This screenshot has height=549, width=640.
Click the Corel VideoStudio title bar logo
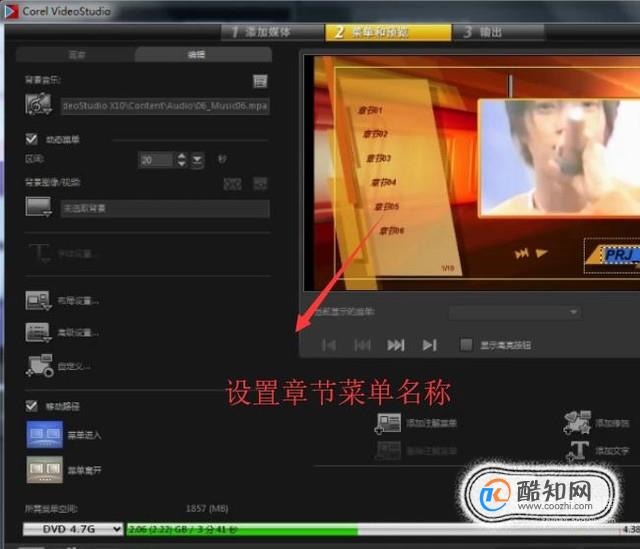pos(11,11)
